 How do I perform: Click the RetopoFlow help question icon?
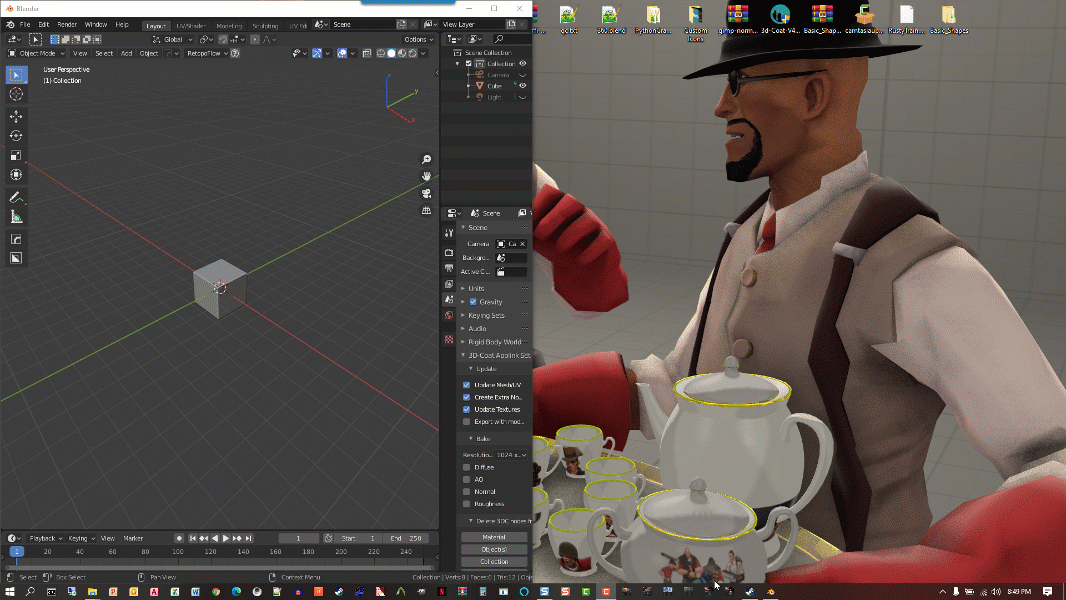coord(235,53)
